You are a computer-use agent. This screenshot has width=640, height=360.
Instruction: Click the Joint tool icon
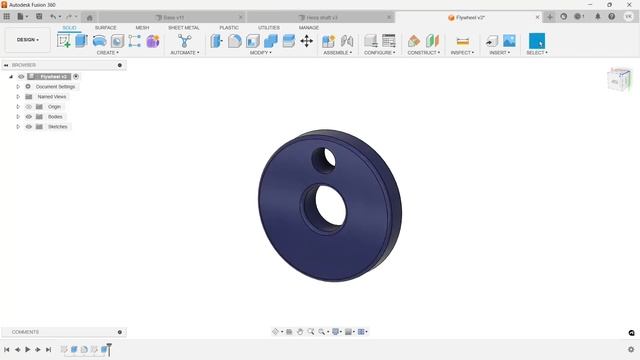[x=347, y=41]
